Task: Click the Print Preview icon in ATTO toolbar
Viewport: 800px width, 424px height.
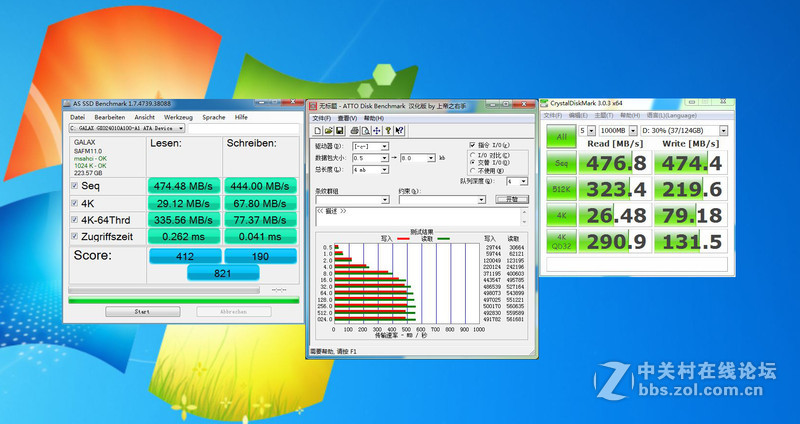Action: 366,130
